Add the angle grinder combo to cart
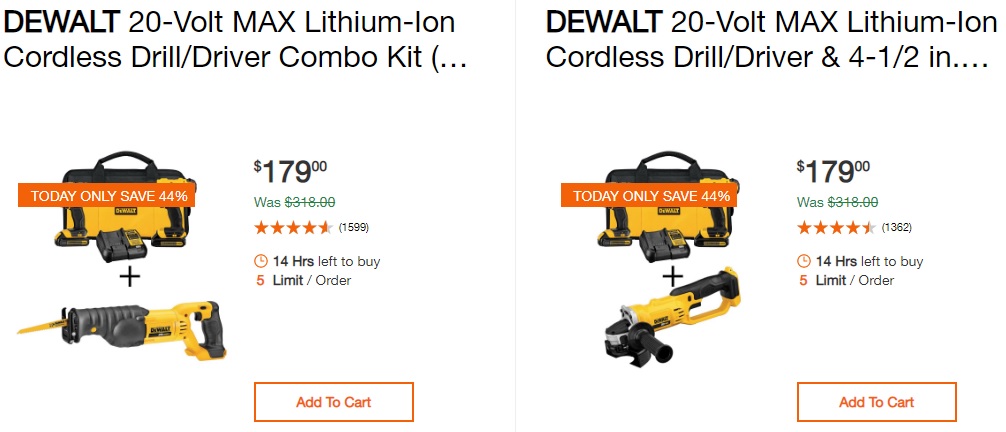 tap(876, 402)
